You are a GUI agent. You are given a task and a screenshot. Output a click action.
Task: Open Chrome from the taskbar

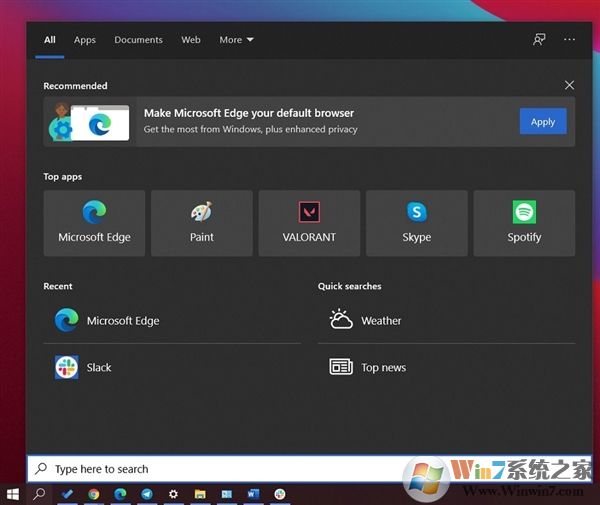click(93, 494)
